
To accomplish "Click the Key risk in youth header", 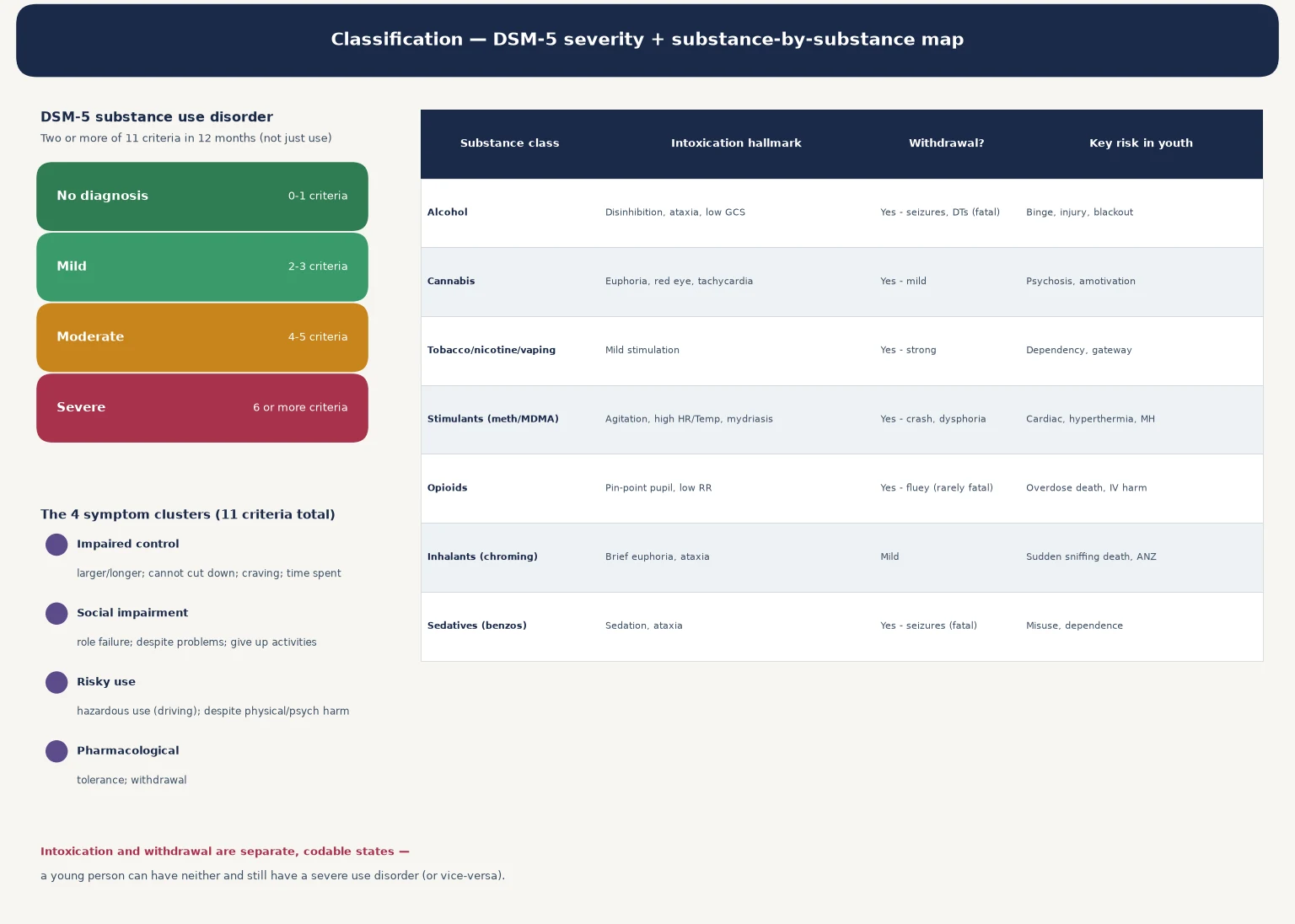I will click(1141, 143).
